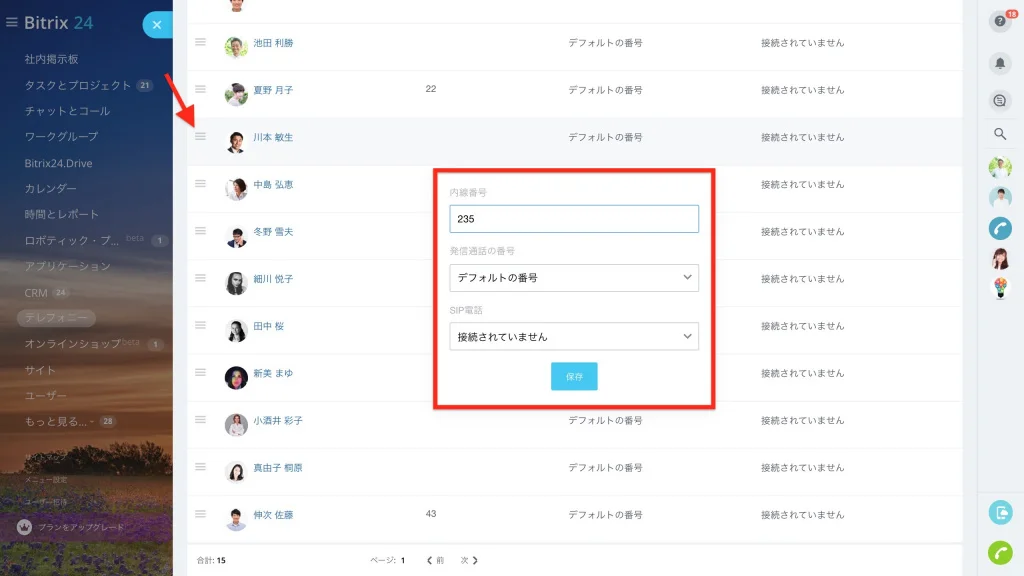Click the 内線番号 input field showing 235
The height and width of the screenshot is (576, 1024).
[573, 219]
